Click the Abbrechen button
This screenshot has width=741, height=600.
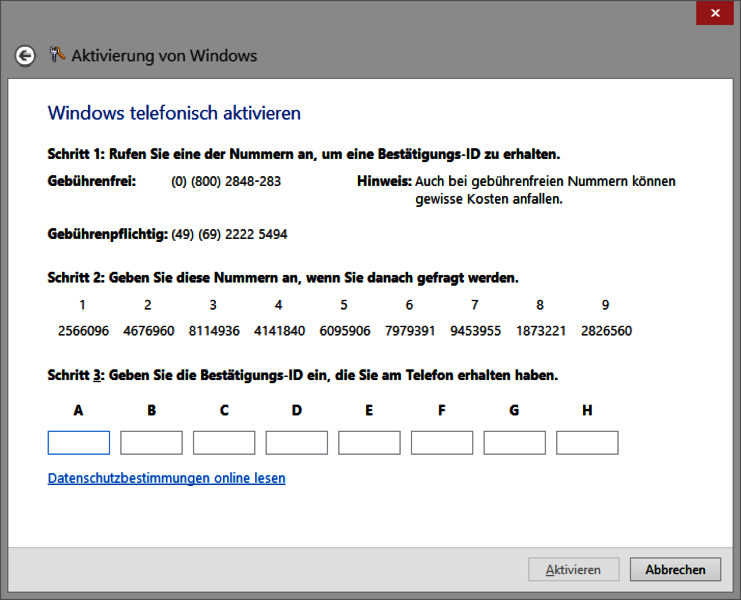[675, 569]
